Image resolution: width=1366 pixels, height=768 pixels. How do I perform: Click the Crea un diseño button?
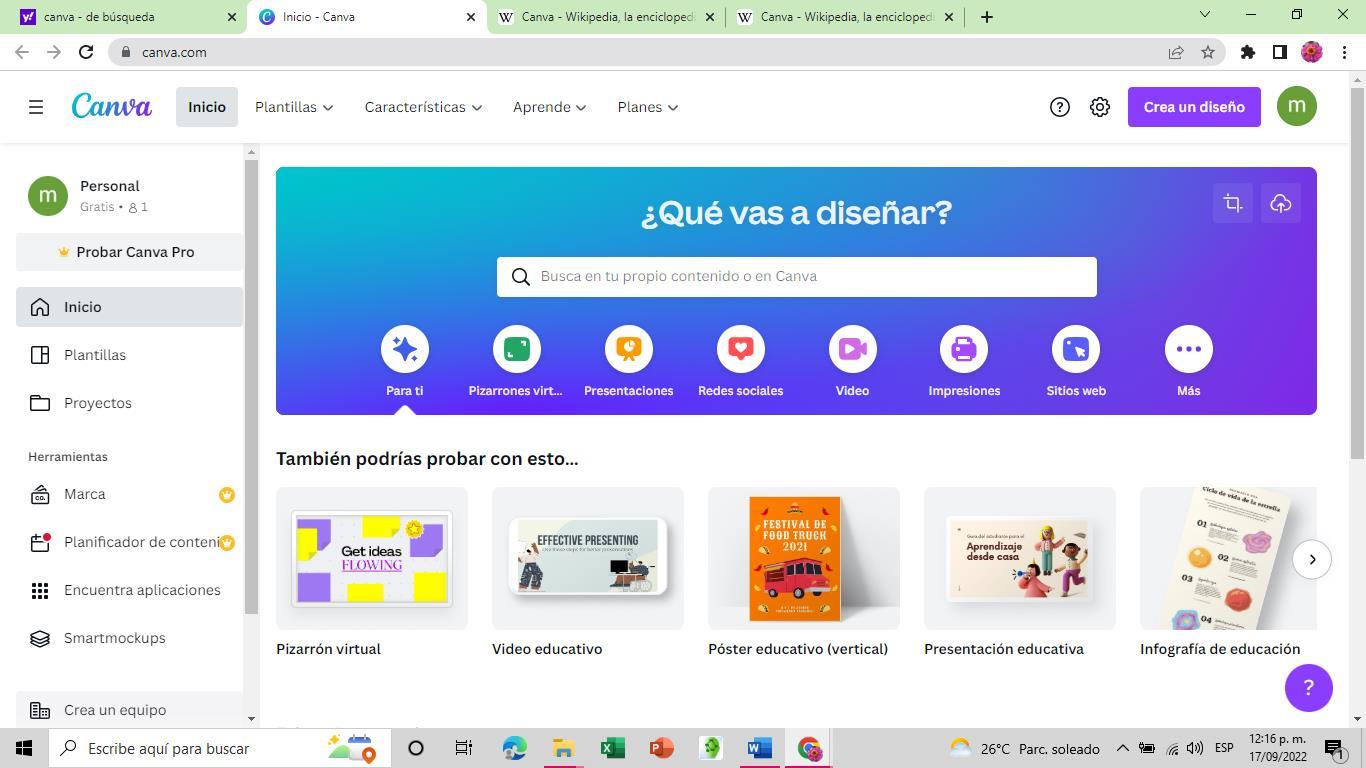click(x=1194, y=107)
